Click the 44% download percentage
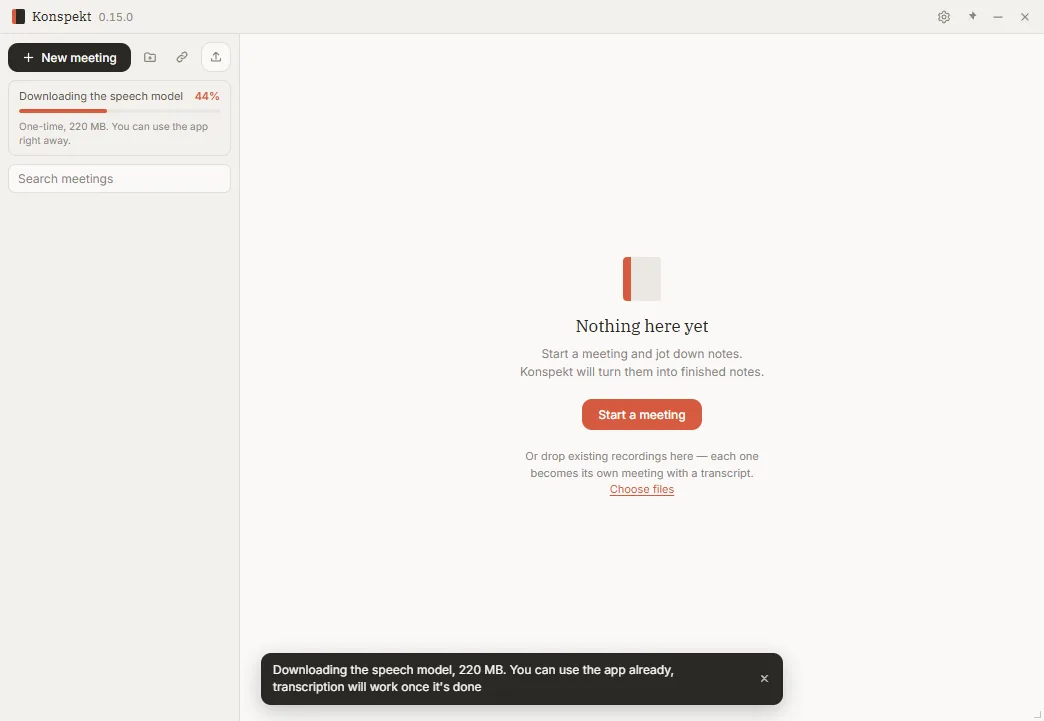1044x721 pixels. (207, 97)
